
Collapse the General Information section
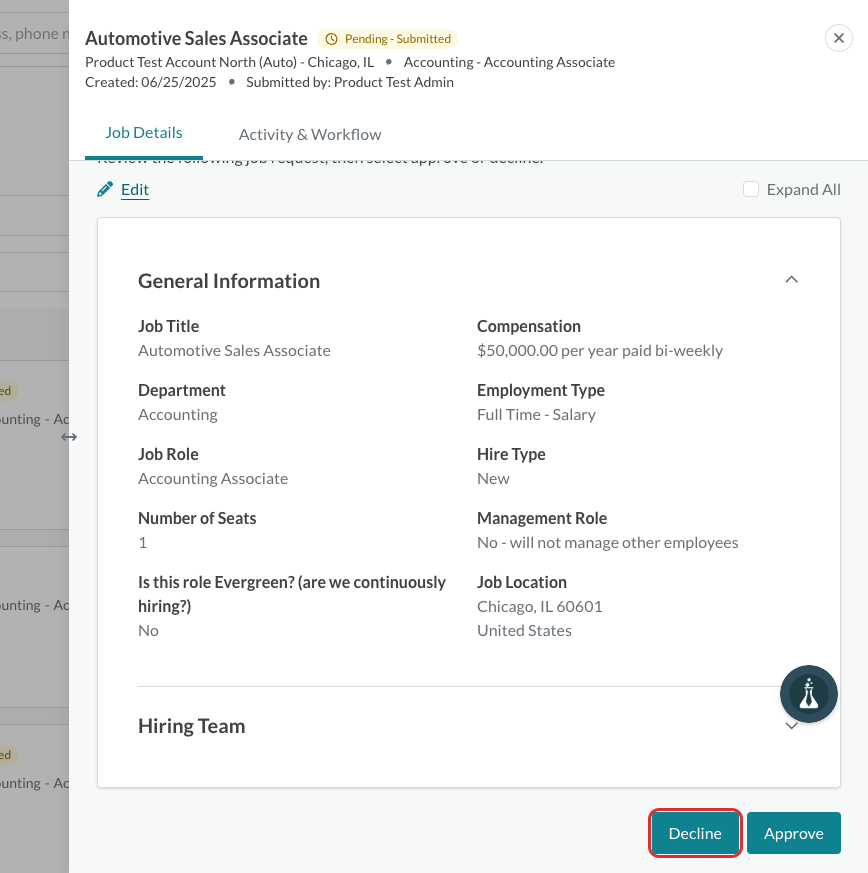[x=791, y=279]
